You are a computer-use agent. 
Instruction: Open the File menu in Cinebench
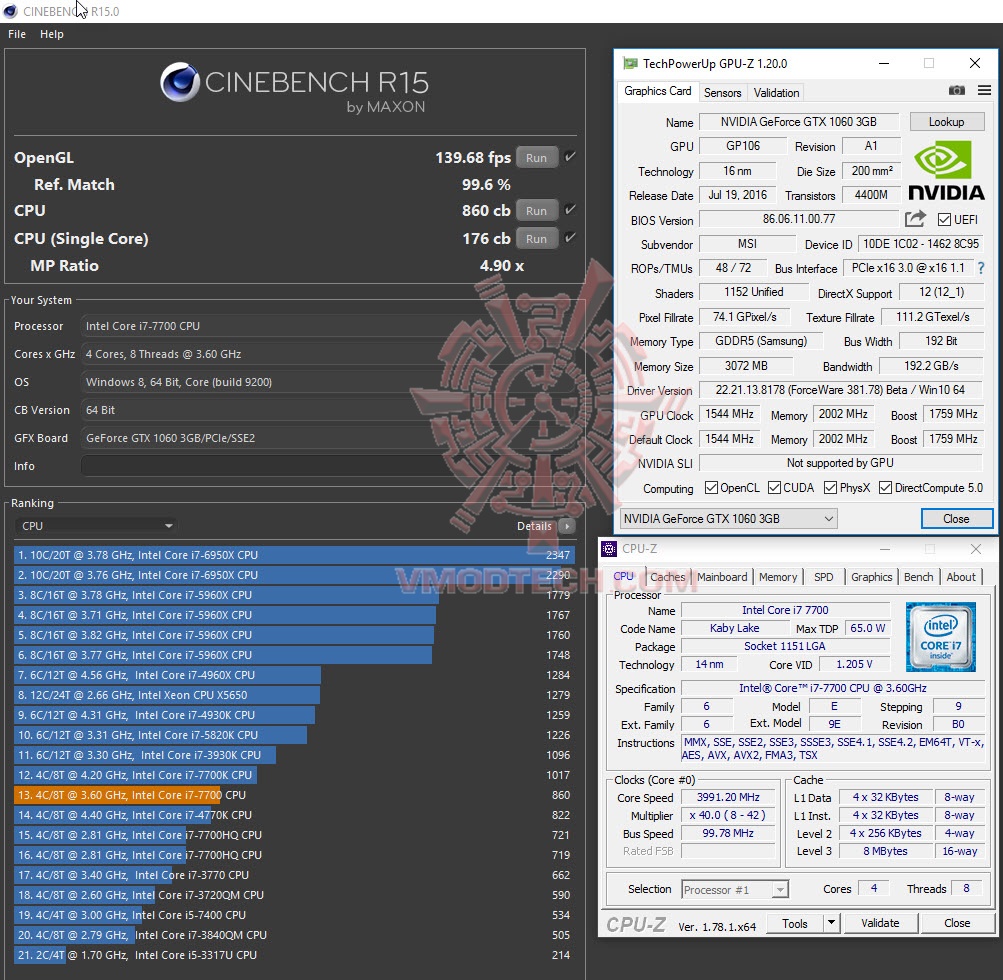[17, 34]
